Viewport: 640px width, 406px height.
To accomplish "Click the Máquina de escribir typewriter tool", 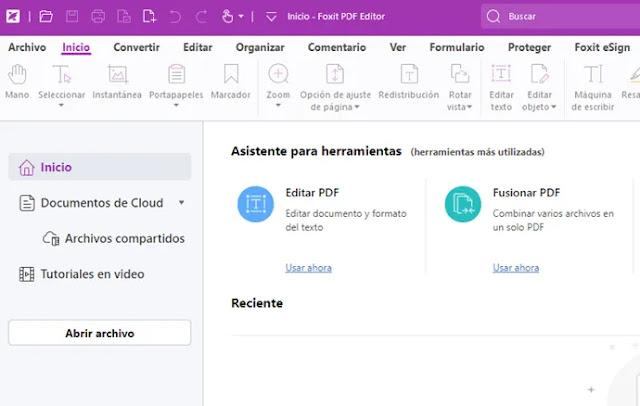I will click(593, 87).
